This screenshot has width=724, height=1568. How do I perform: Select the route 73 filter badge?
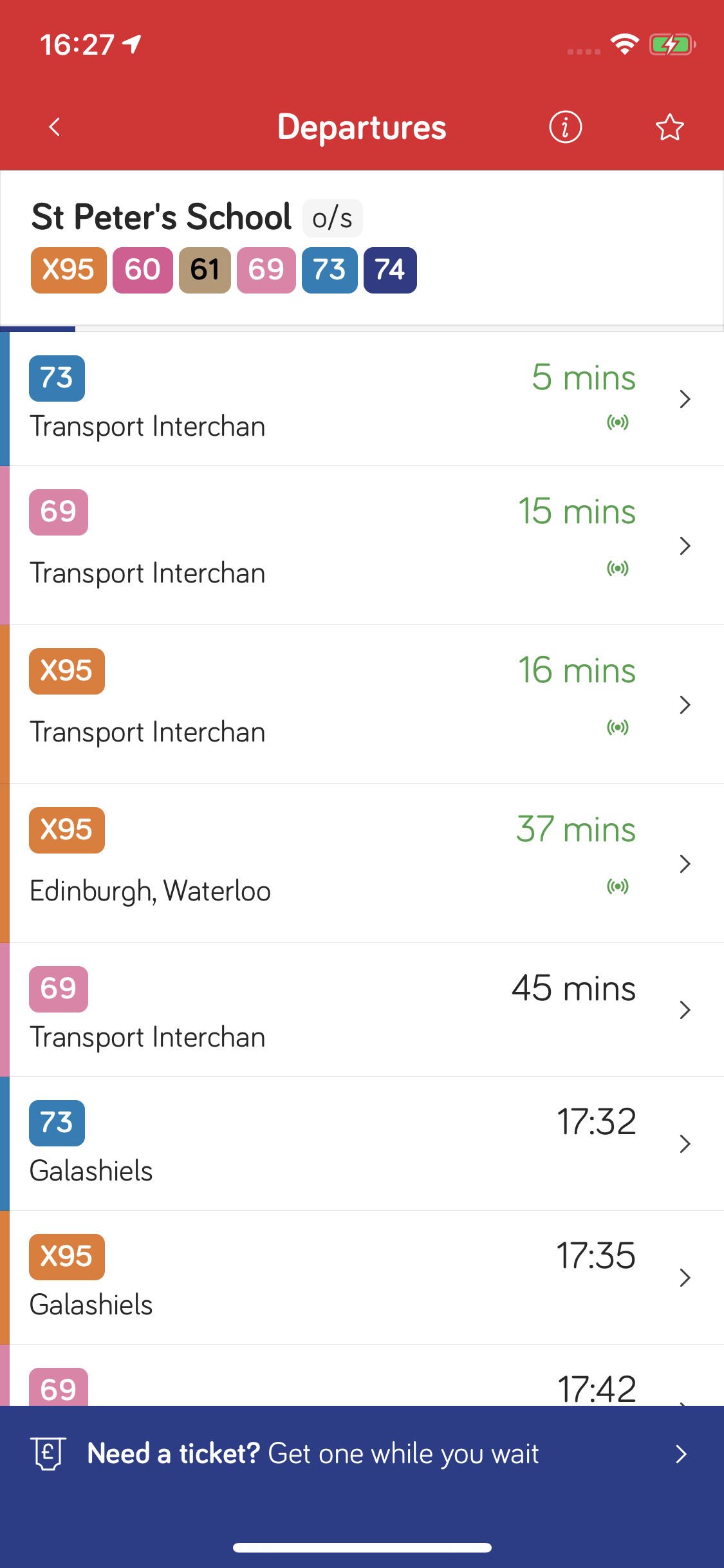pyautogui.click(x=330, y=270)
